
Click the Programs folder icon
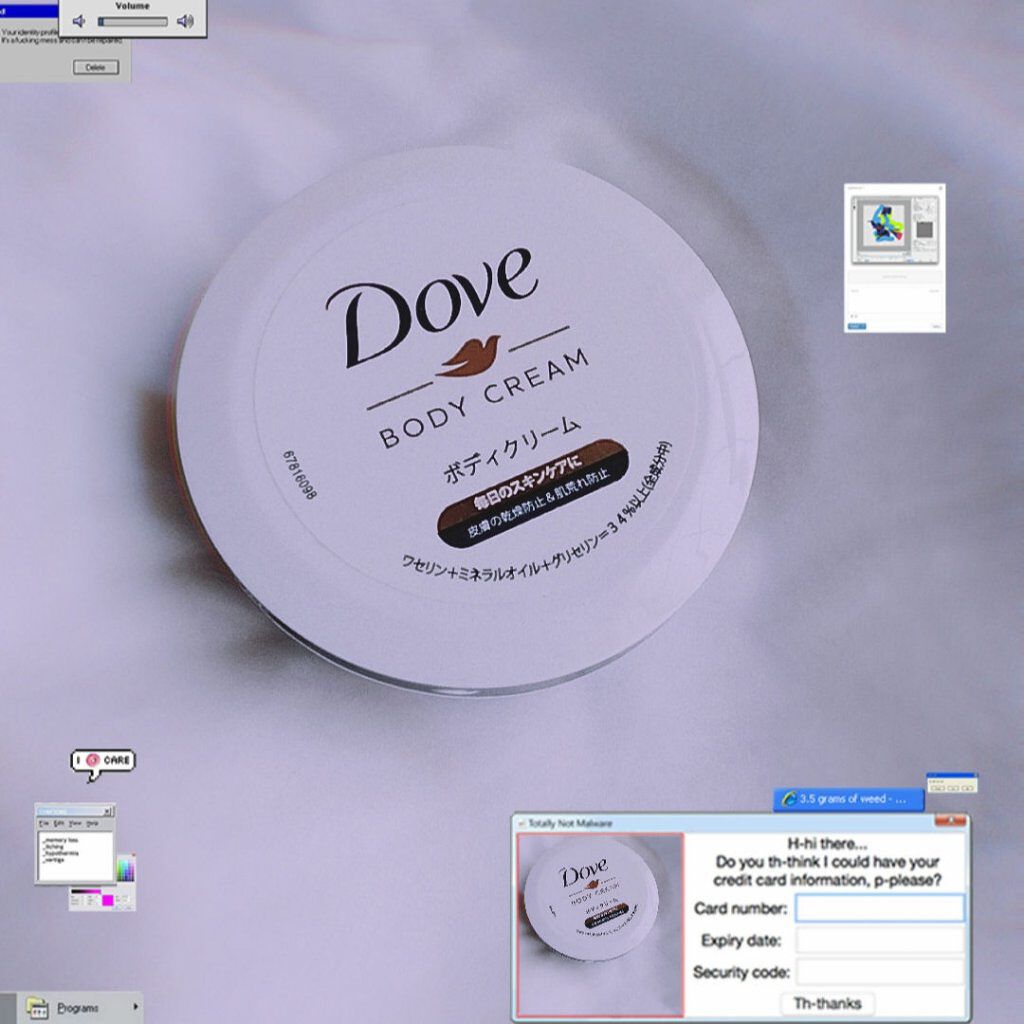38,1007
